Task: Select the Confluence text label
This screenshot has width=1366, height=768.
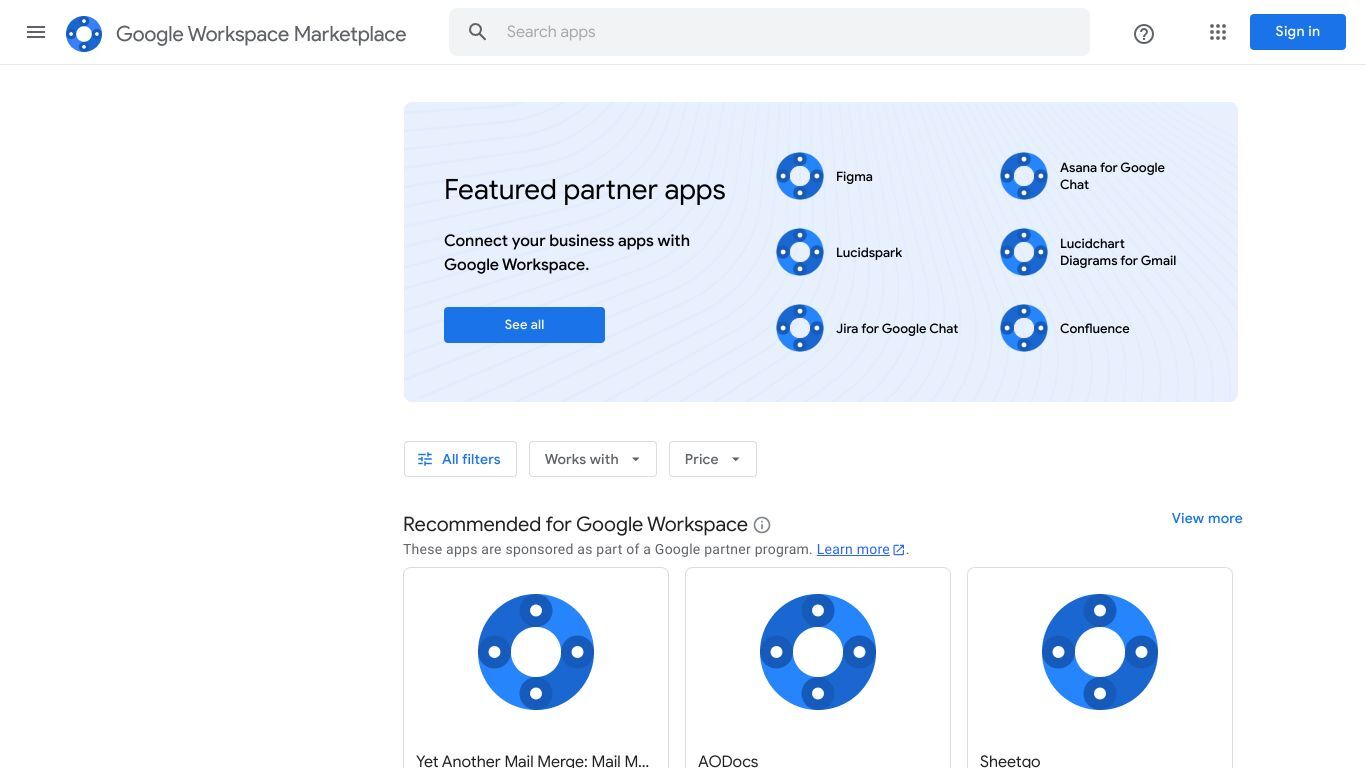Action: (1095, 329)
